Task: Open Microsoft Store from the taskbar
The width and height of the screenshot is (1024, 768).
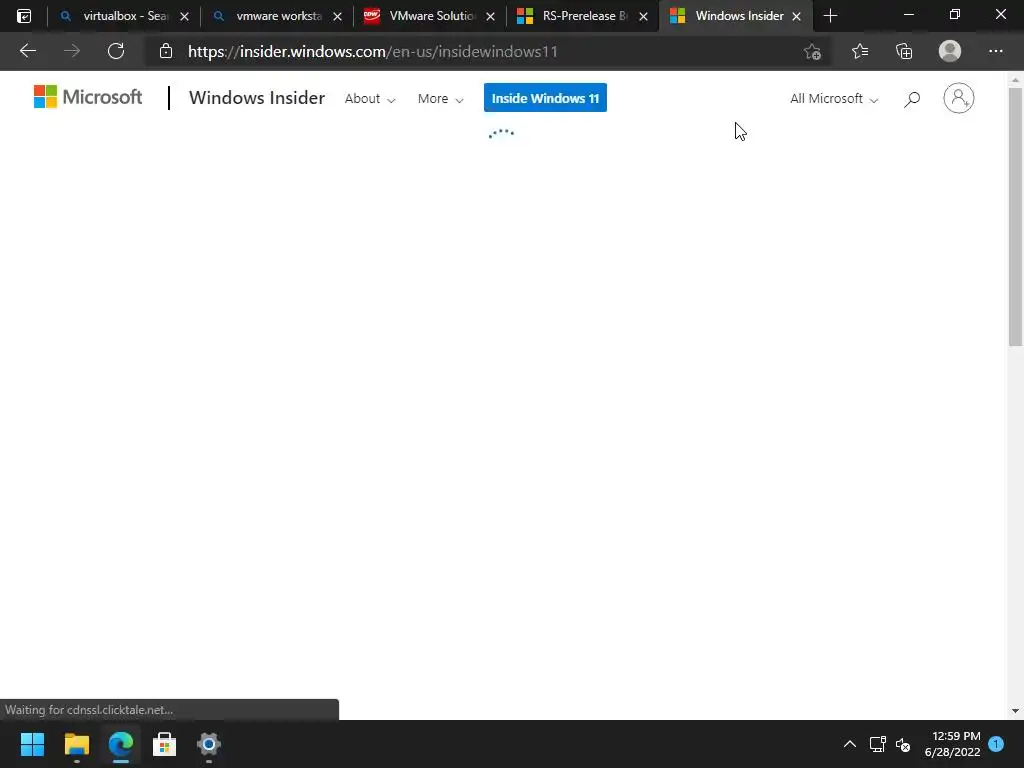Action: click(x=165, y=744)
